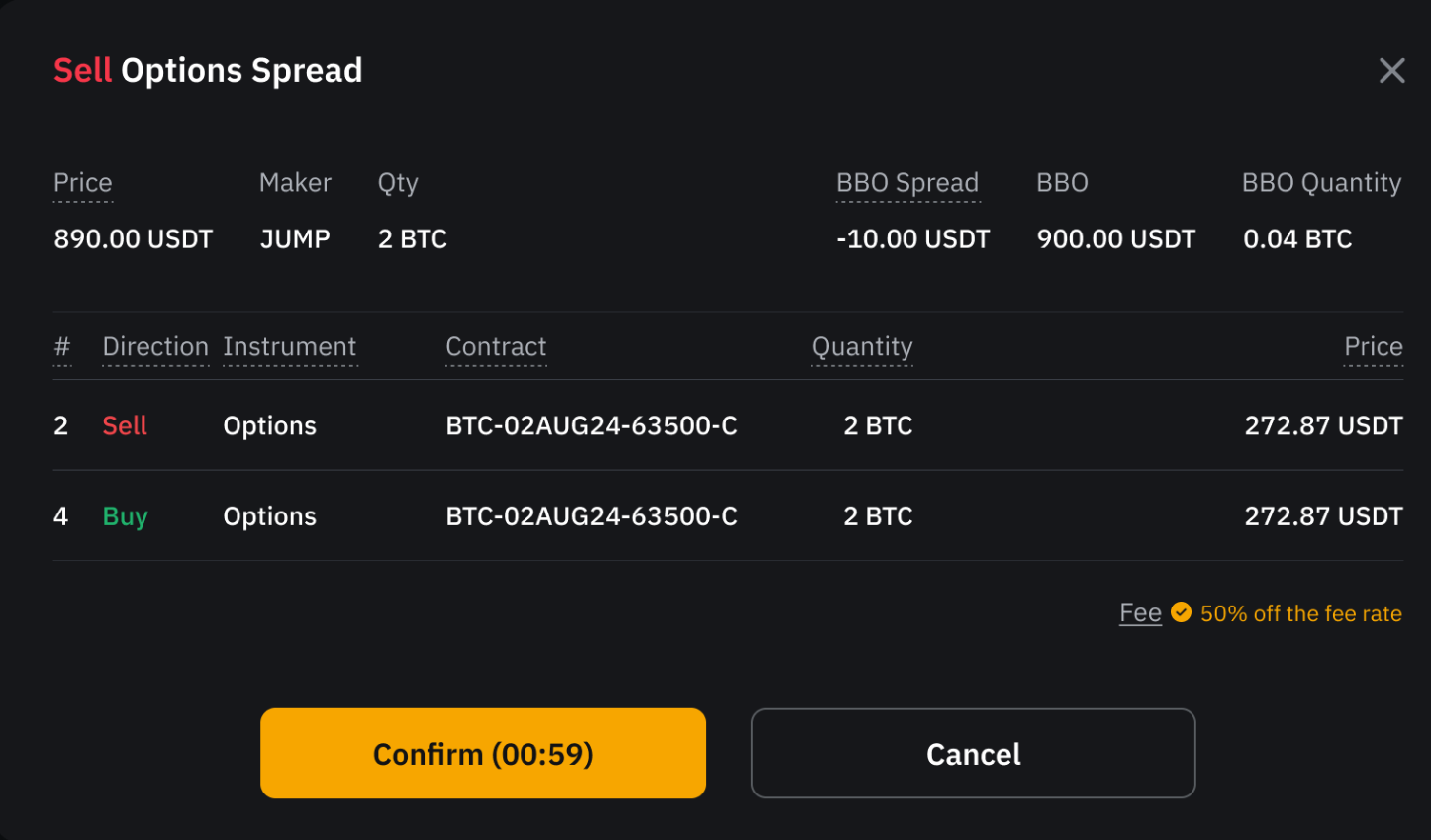This screenshot has width=1431, height=840.
Task: Click the BBO Quantity label
Action: tap(1321, 183)
